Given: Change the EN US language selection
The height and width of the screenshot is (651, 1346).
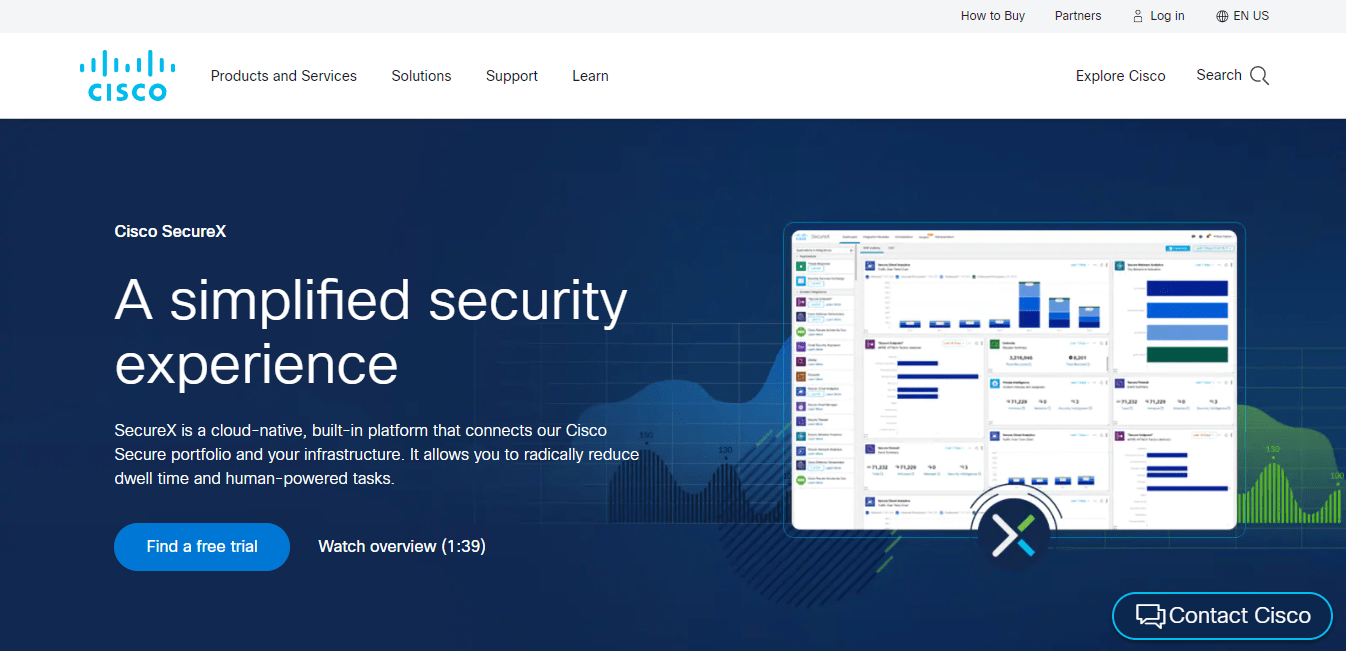Looking at the screenshot, I should click(1251, 16).
